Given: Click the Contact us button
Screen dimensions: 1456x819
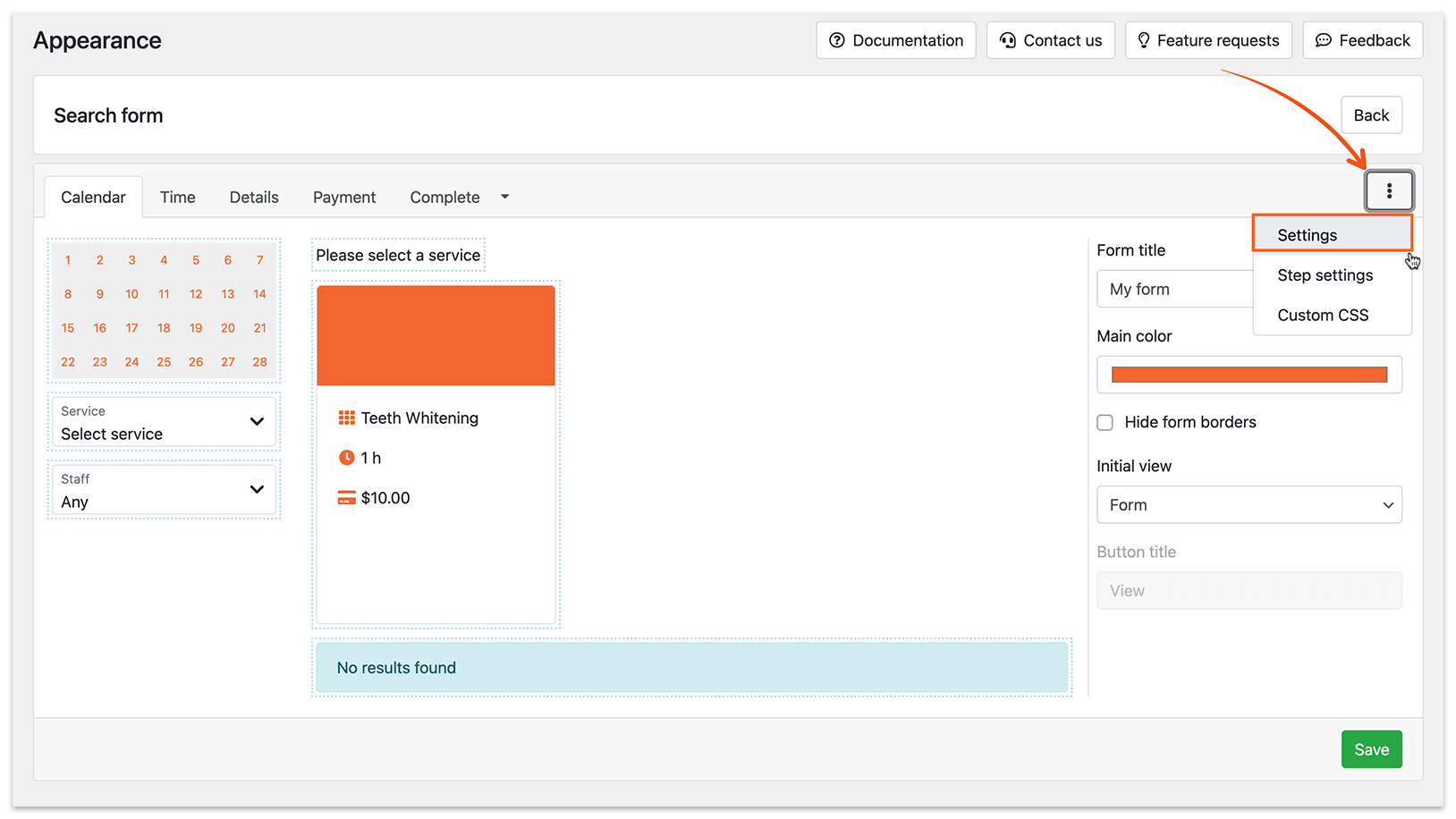Looking at the screenshot, I should coord(1050,40).
